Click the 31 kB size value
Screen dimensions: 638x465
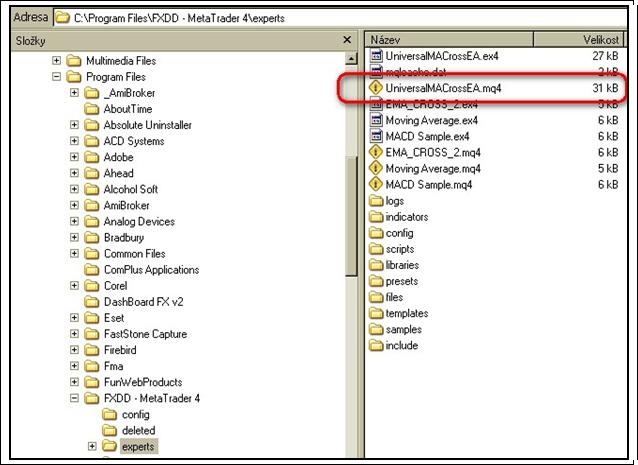click(x=605, y=88)
